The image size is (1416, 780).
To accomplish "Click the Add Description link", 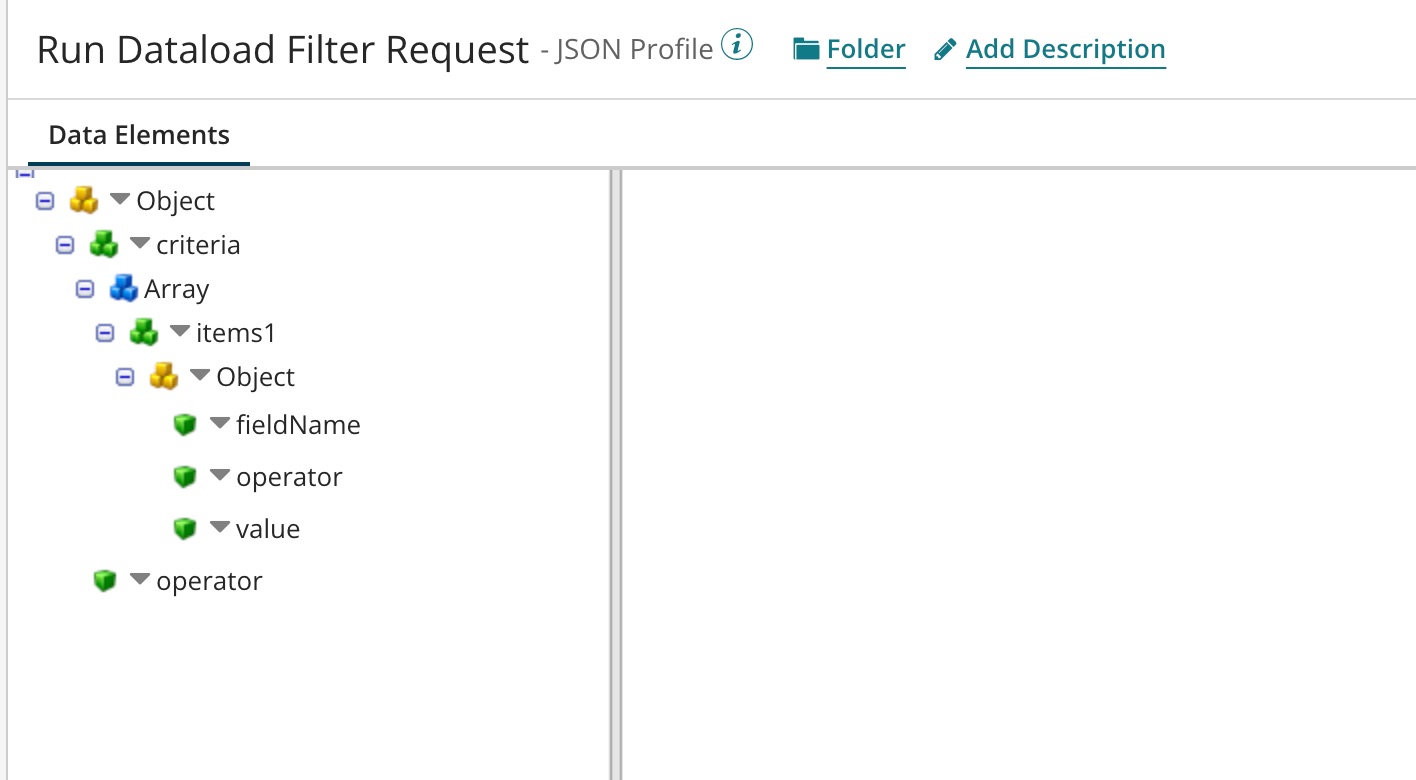I will click(1065, 49).
